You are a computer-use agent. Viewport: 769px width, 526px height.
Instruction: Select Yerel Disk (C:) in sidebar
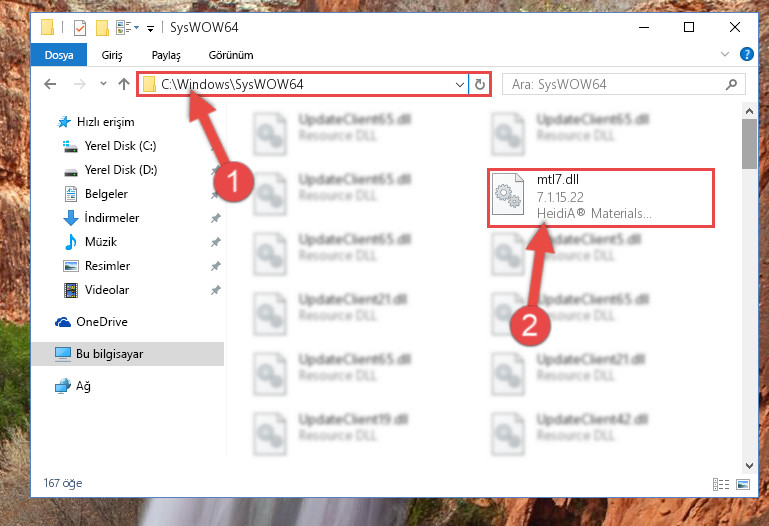coord(120,146)
